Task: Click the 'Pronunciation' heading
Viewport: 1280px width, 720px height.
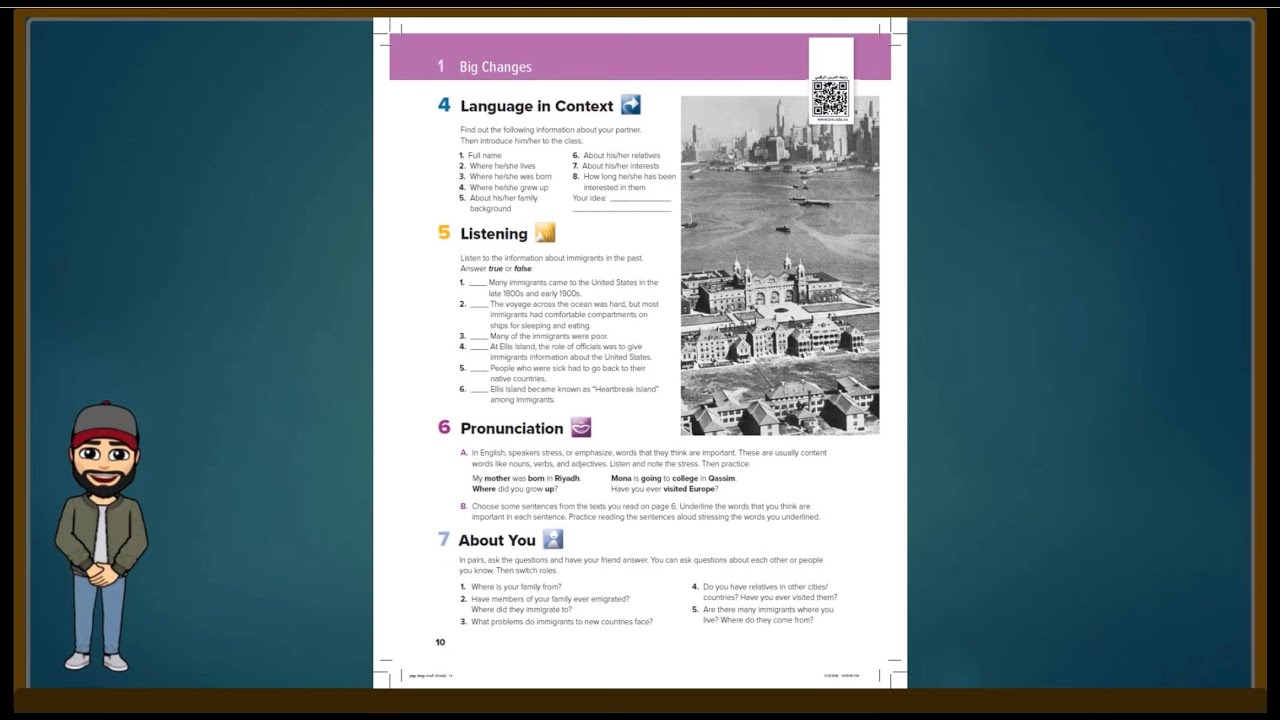Action: pos(512,428)
